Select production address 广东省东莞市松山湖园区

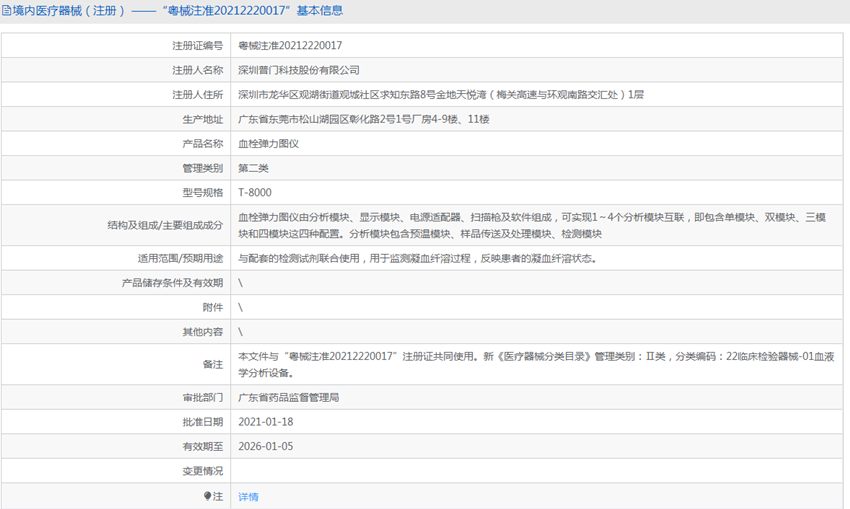(x=364, y=119)
